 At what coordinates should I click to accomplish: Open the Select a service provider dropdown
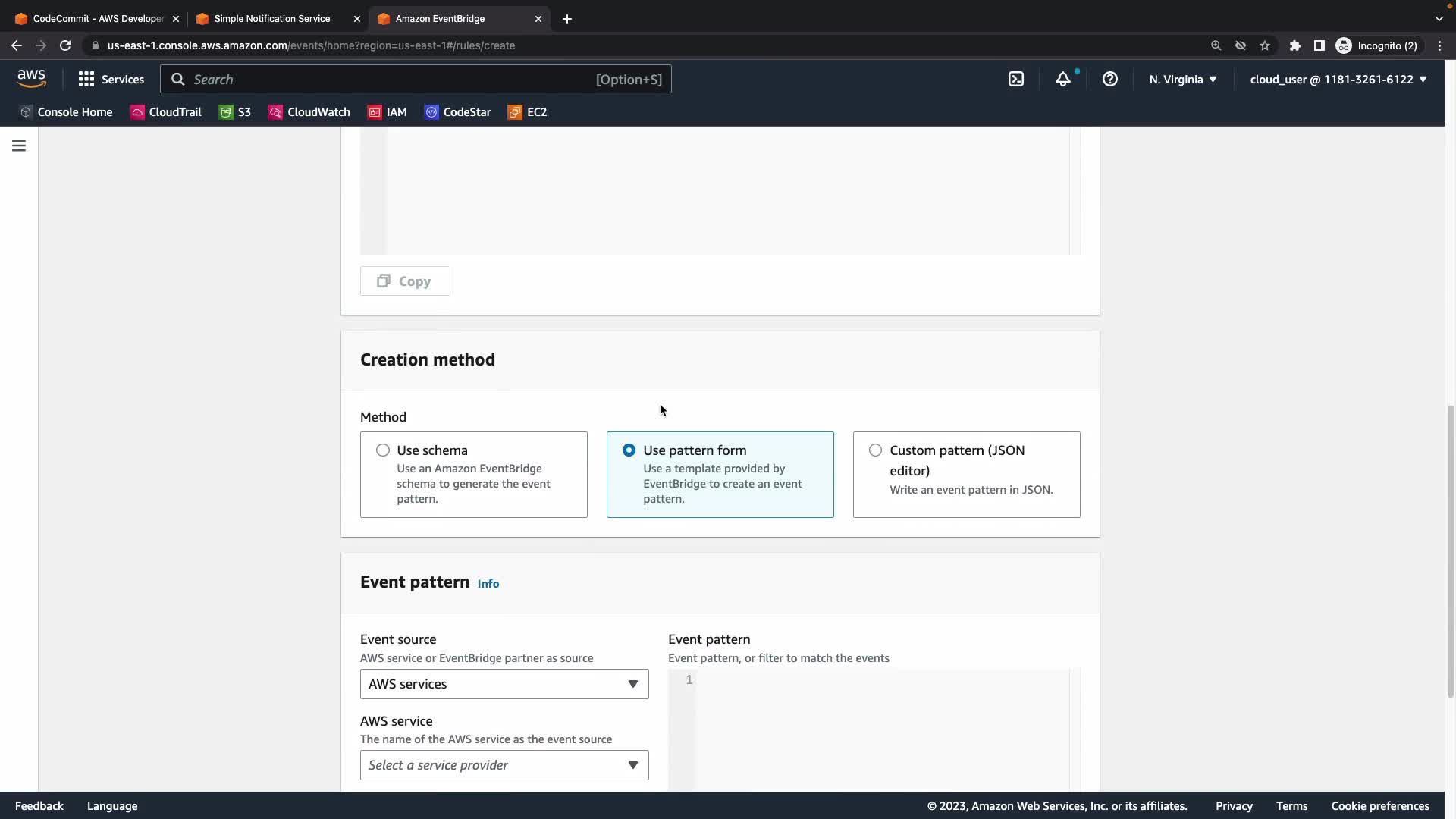click(x=504, y=765)
